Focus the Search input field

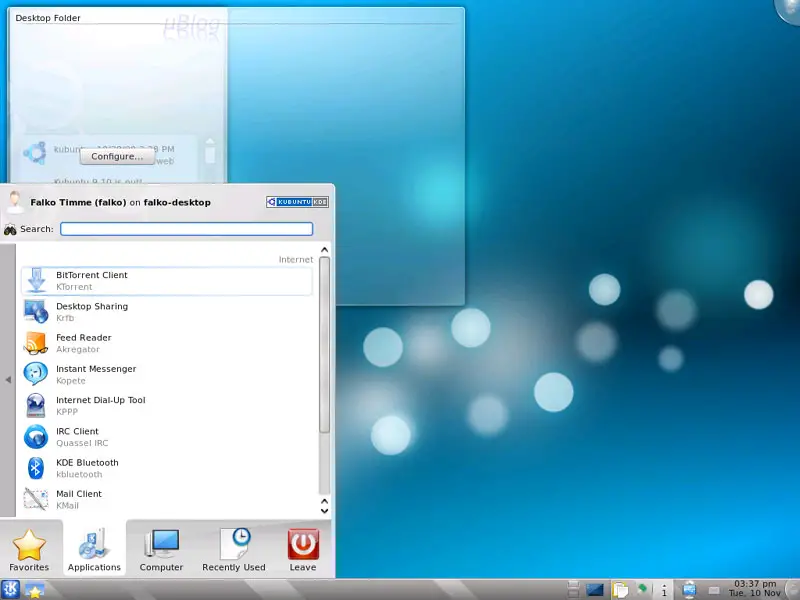187,229
